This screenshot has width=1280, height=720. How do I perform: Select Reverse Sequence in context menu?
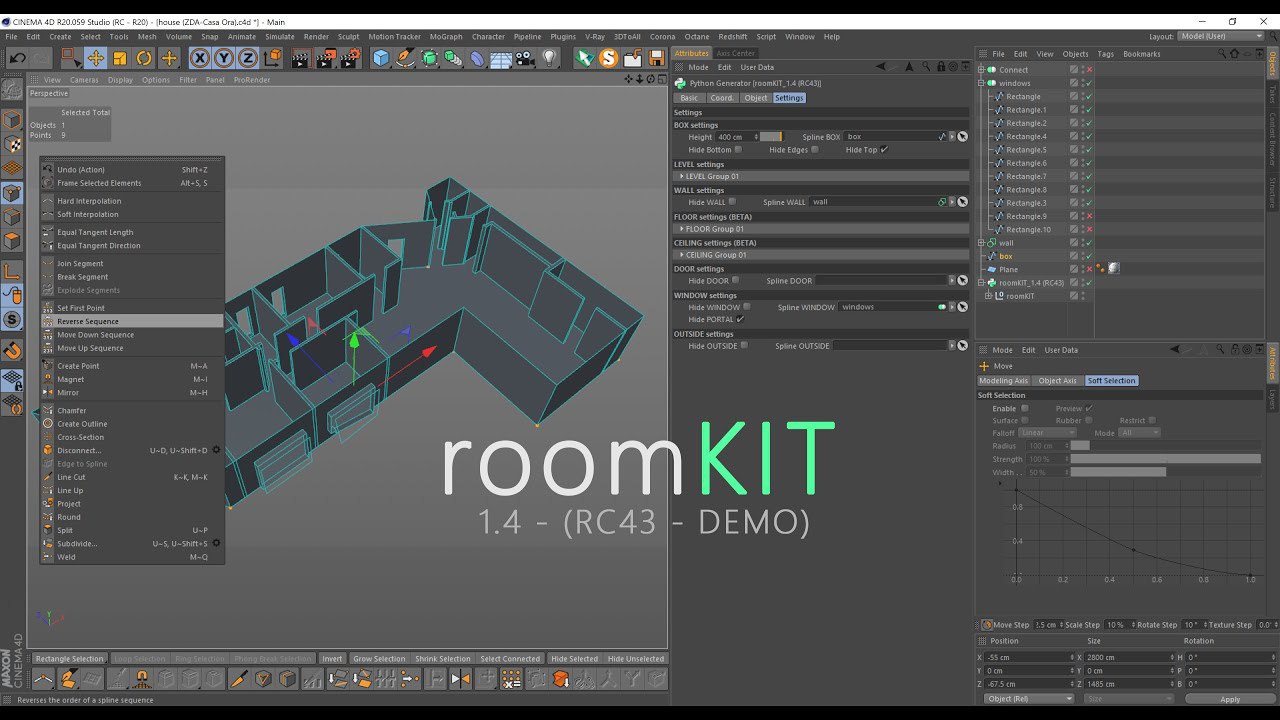(x=132, y=321)
